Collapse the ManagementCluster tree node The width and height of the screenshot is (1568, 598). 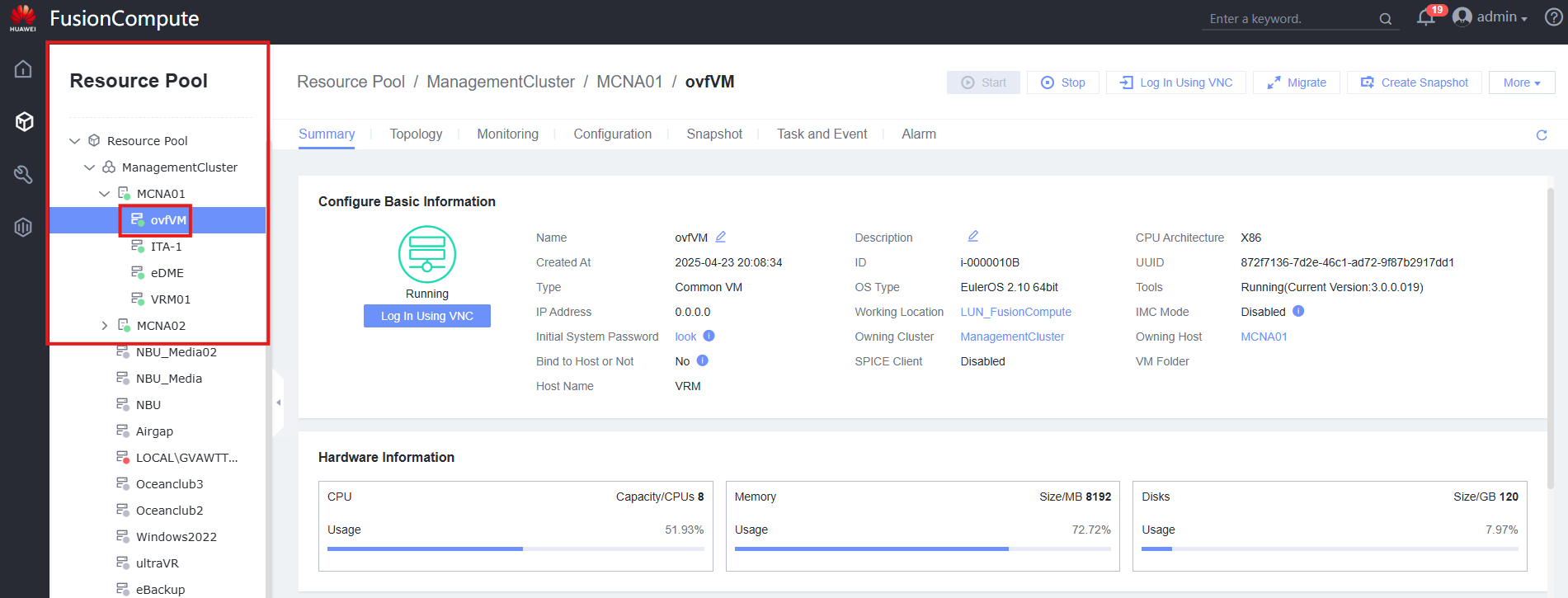pyautogui.click(x=89, y=167)
